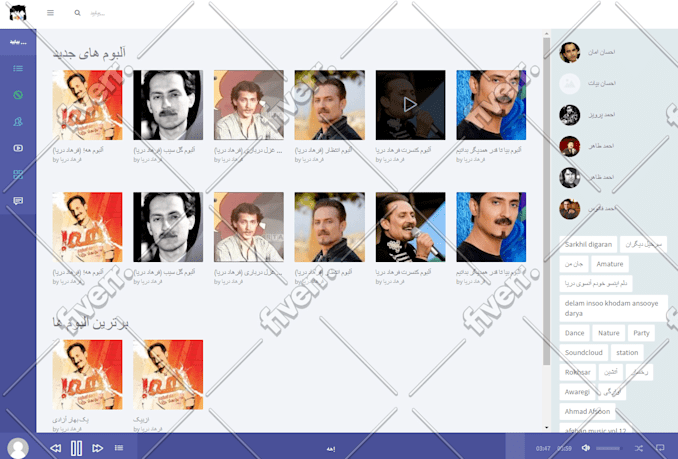678x459 pixels.
Task: Open the green circle sidebar icon
Action: (x=18, y=95)
